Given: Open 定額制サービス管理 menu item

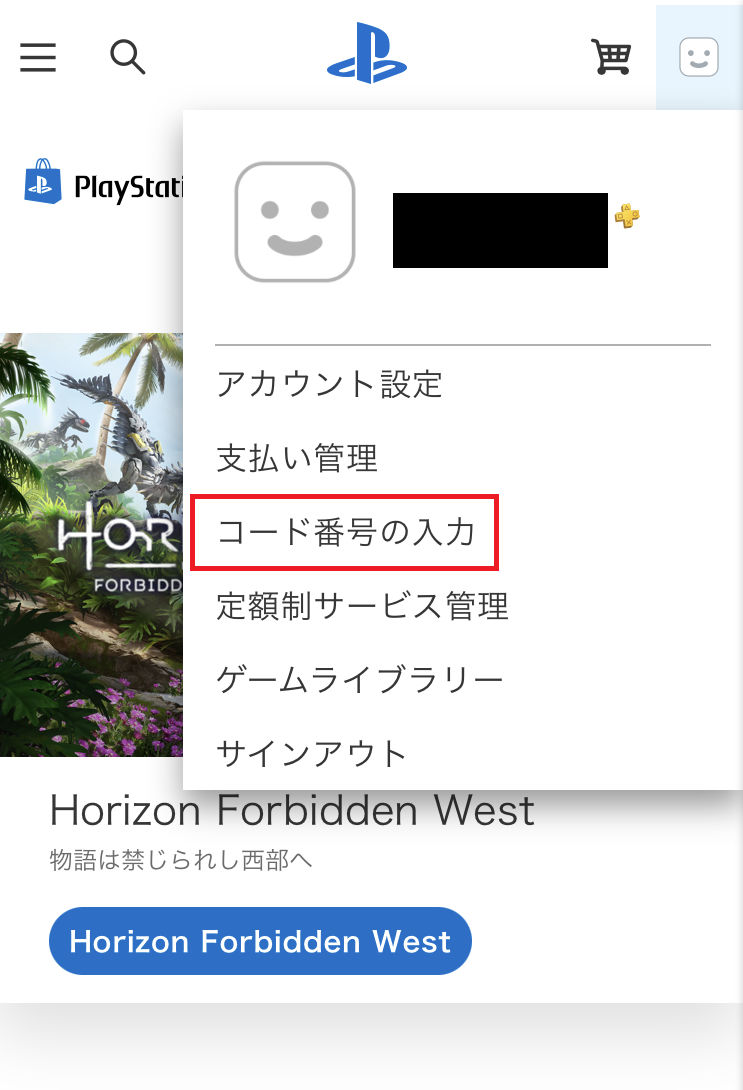Looking at the screenshot, I should [362, 606].
